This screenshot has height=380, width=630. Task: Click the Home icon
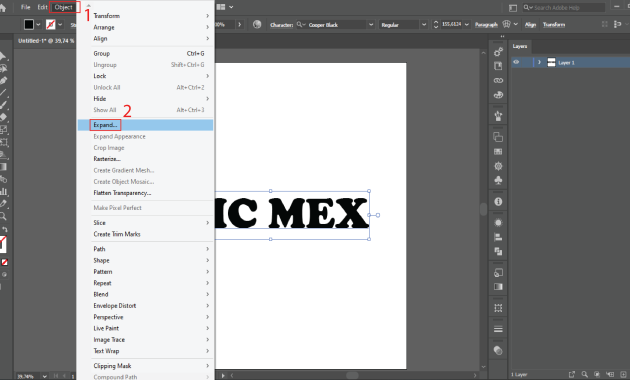click(x=3, y=8)
